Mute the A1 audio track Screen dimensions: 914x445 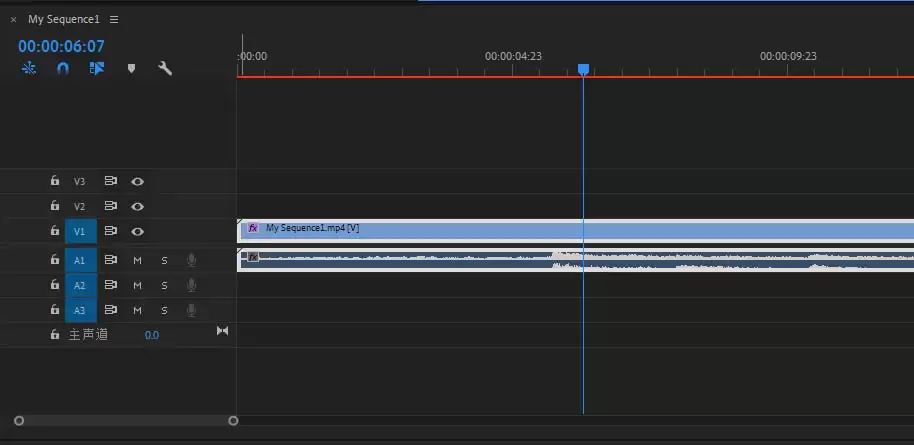coord(138,260)
